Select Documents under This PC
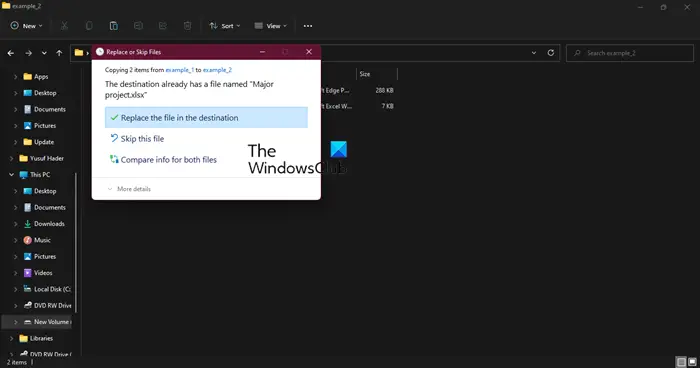The height and width of the screenshot is (369, 700). (x=49, y=207)
